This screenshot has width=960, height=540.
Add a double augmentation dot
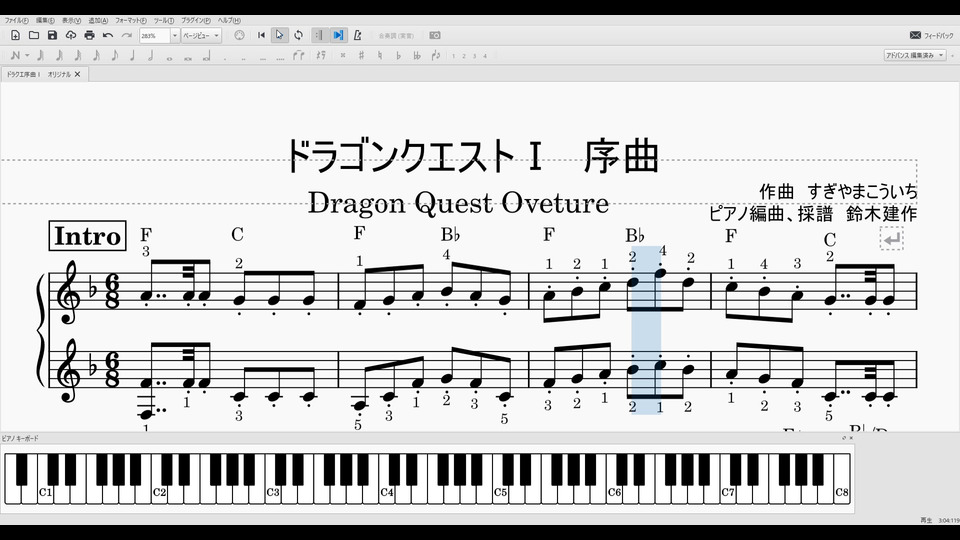coord(244,57)
